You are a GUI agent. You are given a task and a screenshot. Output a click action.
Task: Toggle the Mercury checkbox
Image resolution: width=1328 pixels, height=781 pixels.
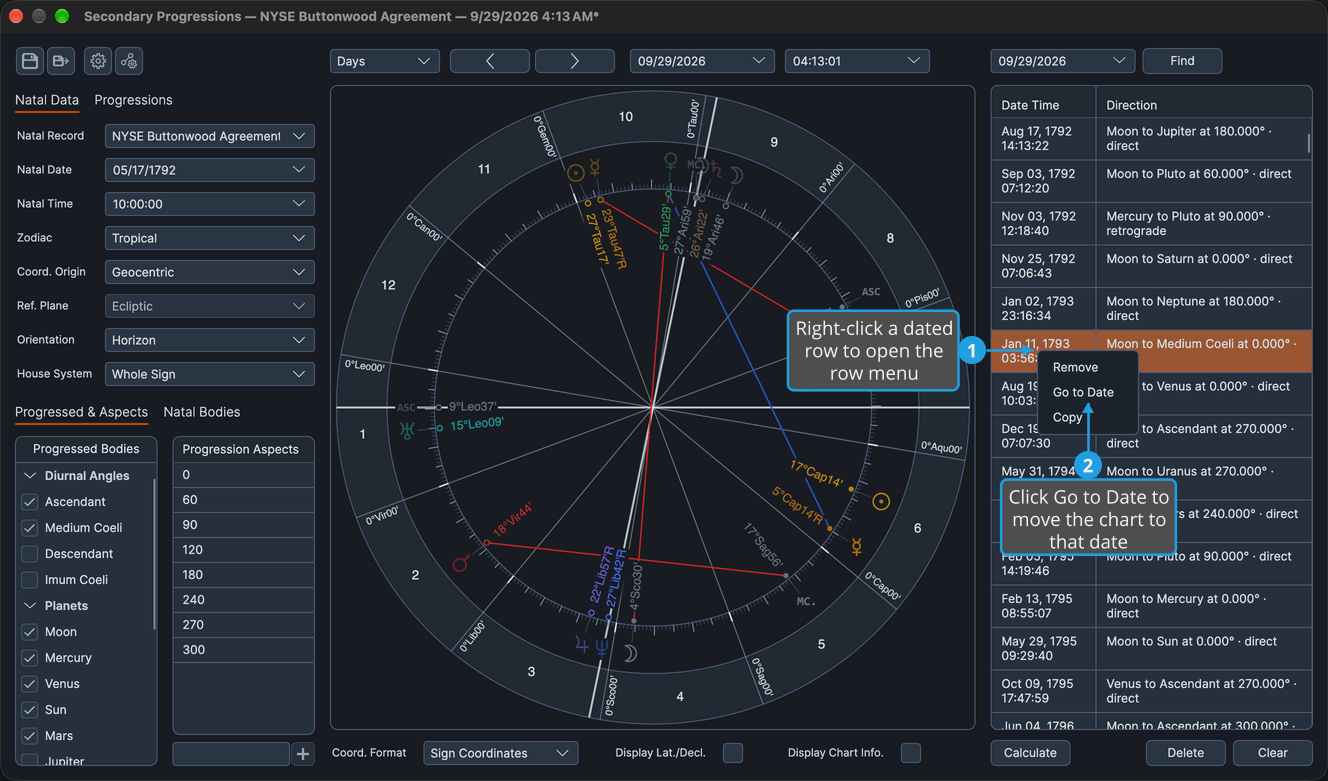(x=30, y=658)
